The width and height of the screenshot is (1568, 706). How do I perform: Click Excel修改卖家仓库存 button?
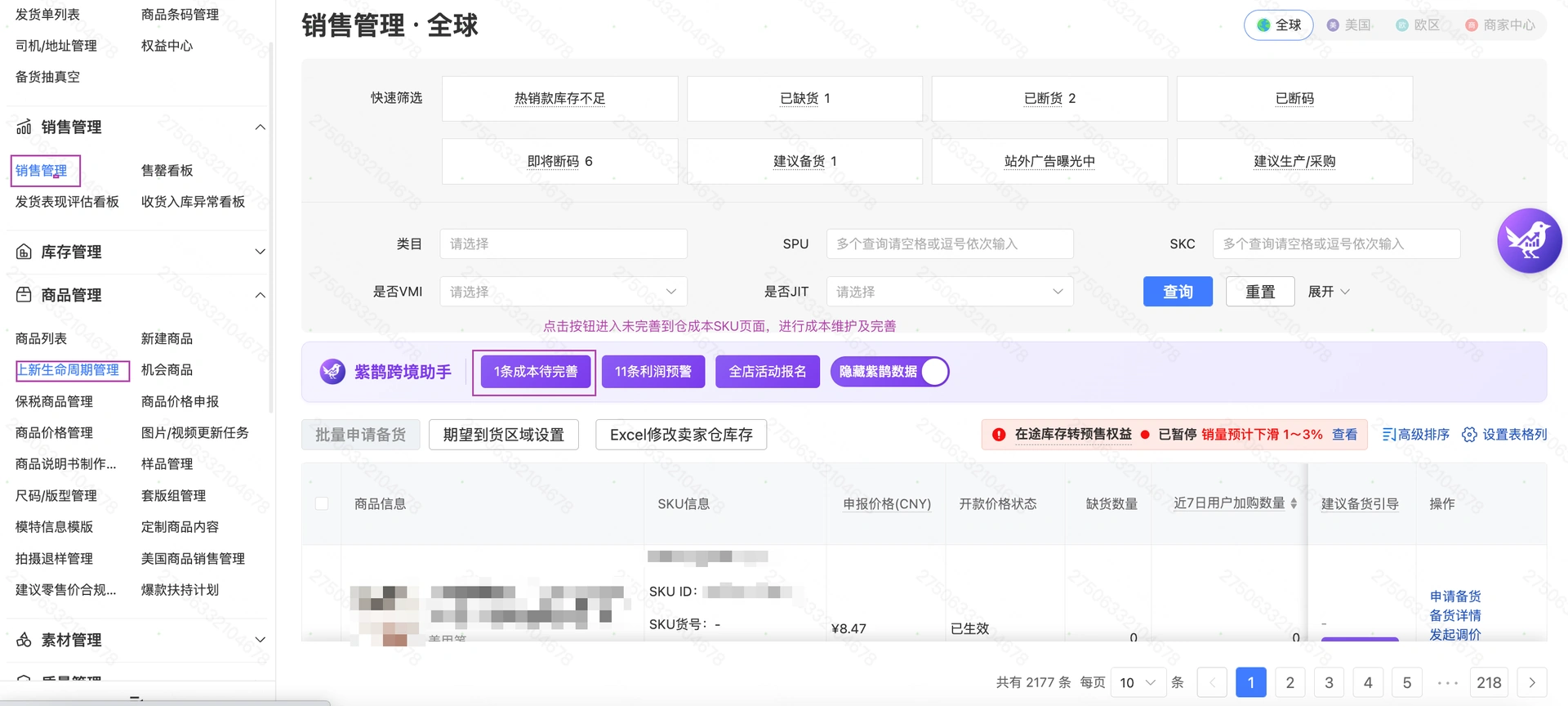pyautogui.click(x=681, y=435)
